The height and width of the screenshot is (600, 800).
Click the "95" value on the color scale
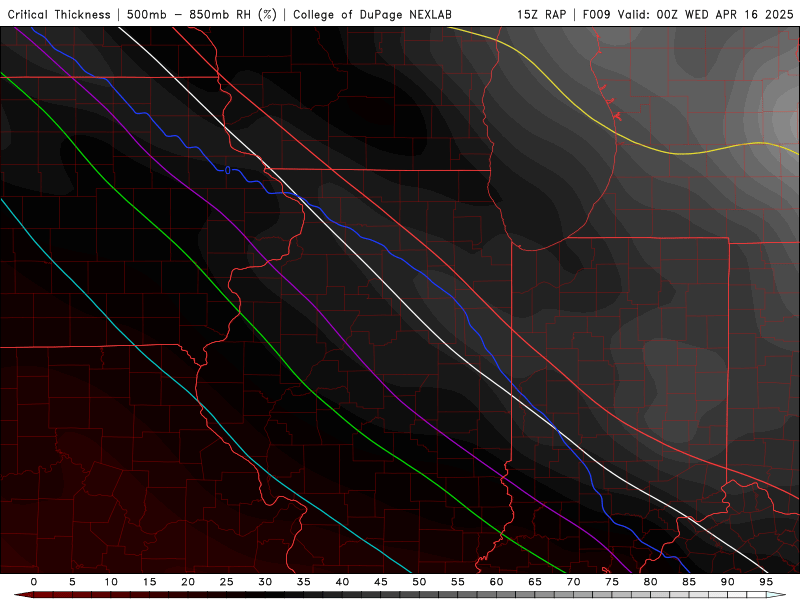(766, 582)
